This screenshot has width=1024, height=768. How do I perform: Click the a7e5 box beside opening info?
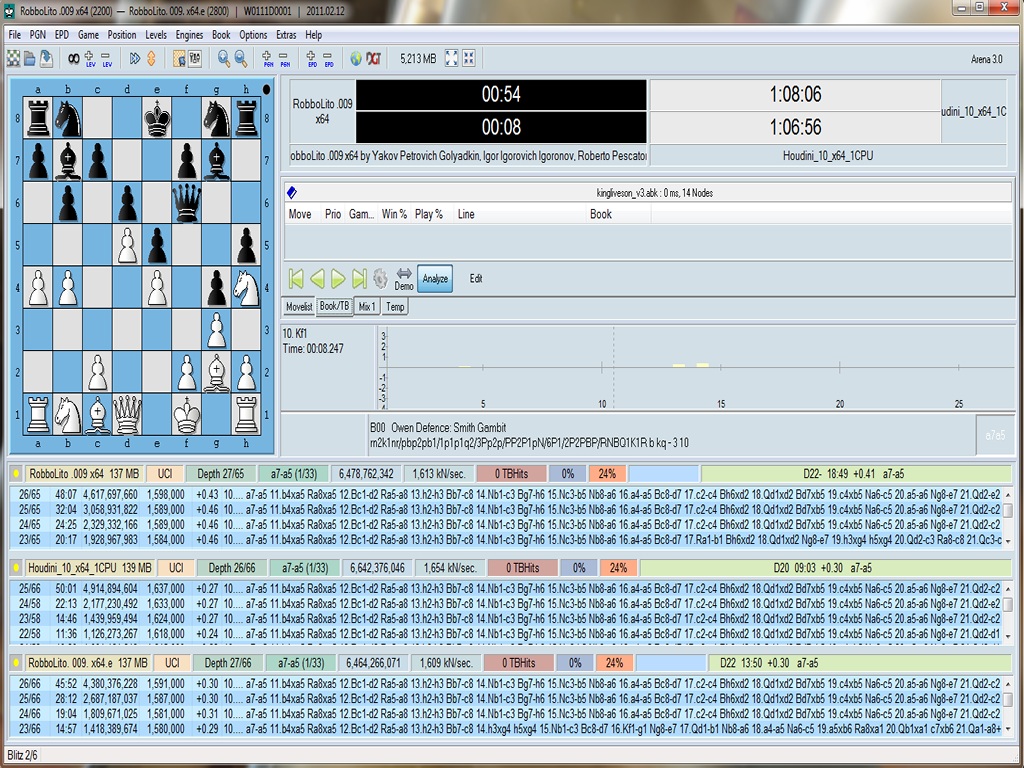pos(995,436)
